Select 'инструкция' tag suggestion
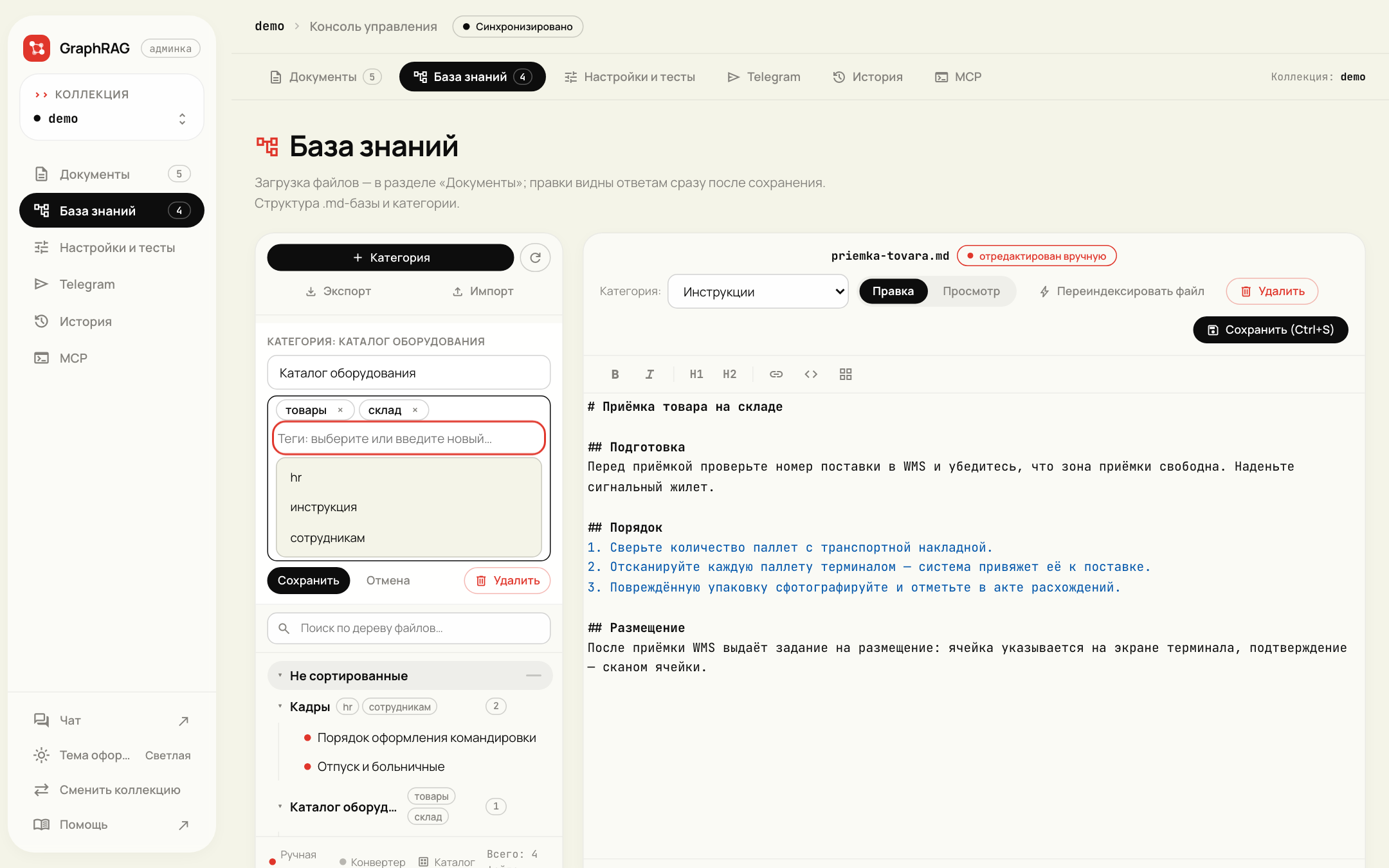The image size is (1389, 868). [409, 507]
